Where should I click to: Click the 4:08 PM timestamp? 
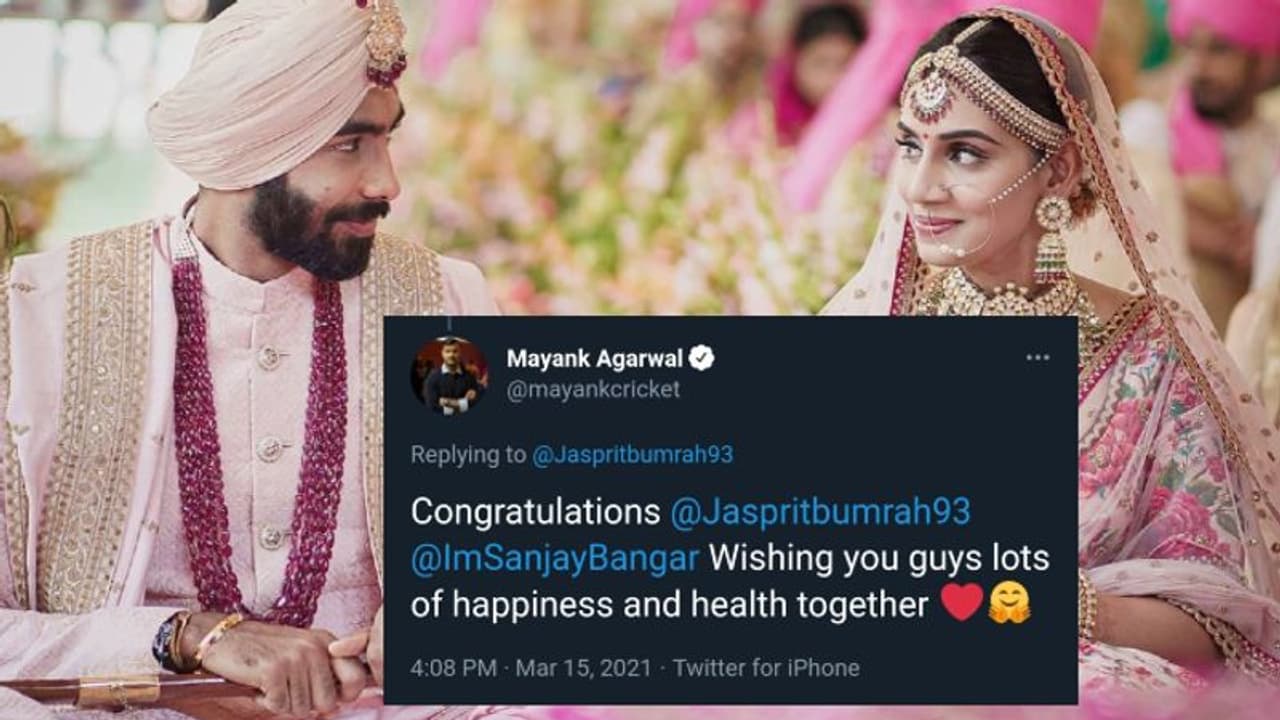click(x=448, y=668)
